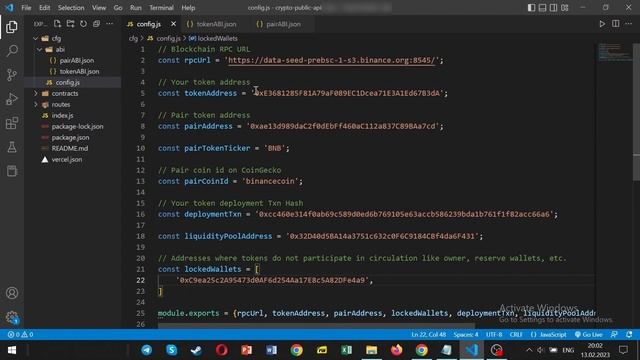Open Windows Start menu
The height and width of the screenshot is (360, 640).
tap(12, 350)
